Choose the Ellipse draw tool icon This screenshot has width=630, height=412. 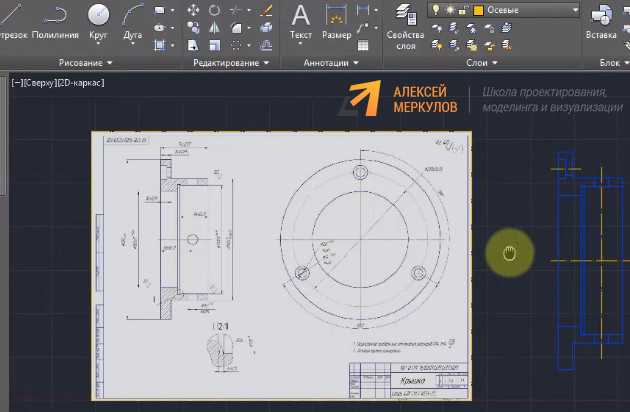click(160, 28)
